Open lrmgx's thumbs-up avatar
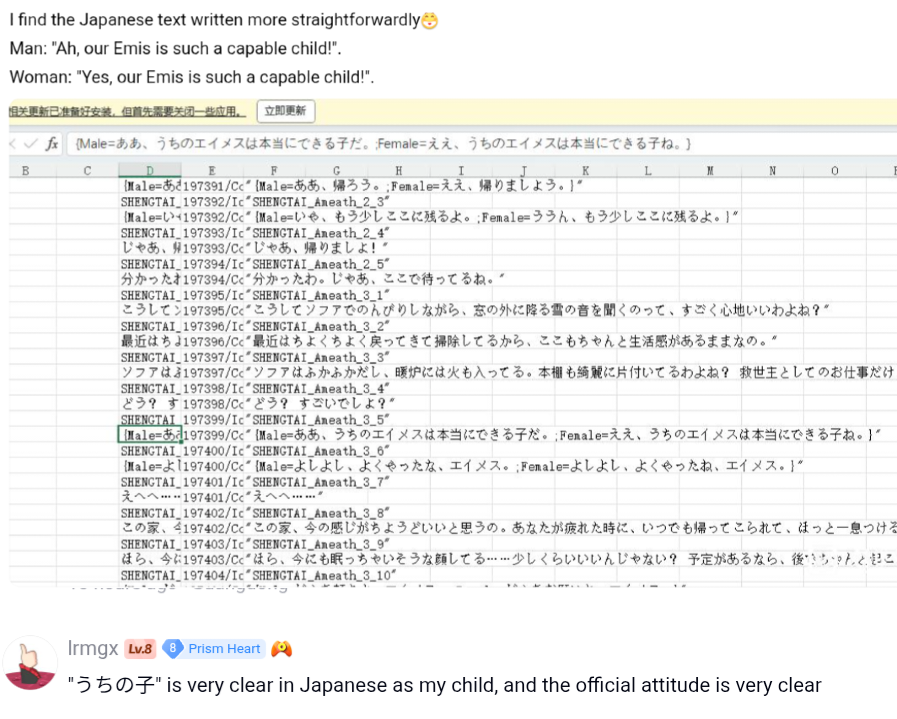 (x=30, y=664)
